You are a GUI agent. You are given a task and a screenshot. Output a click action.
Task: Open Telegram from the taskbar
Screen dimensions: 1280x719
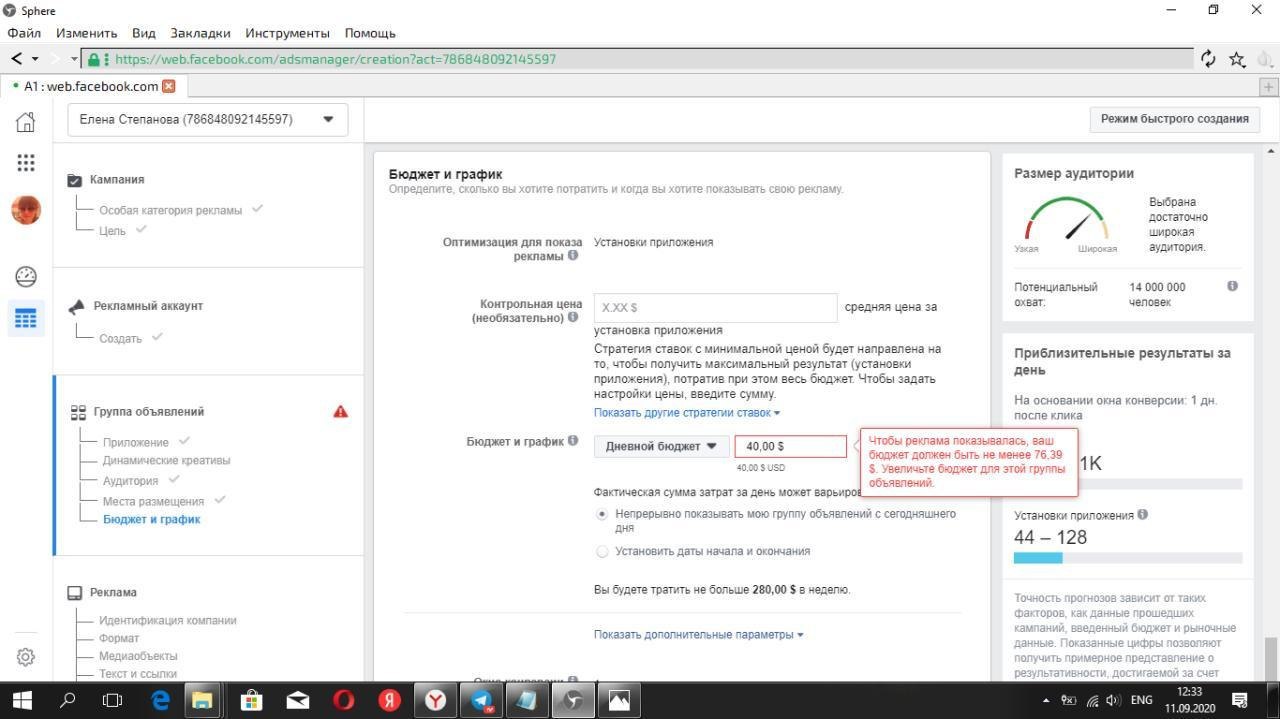(481, 700)
